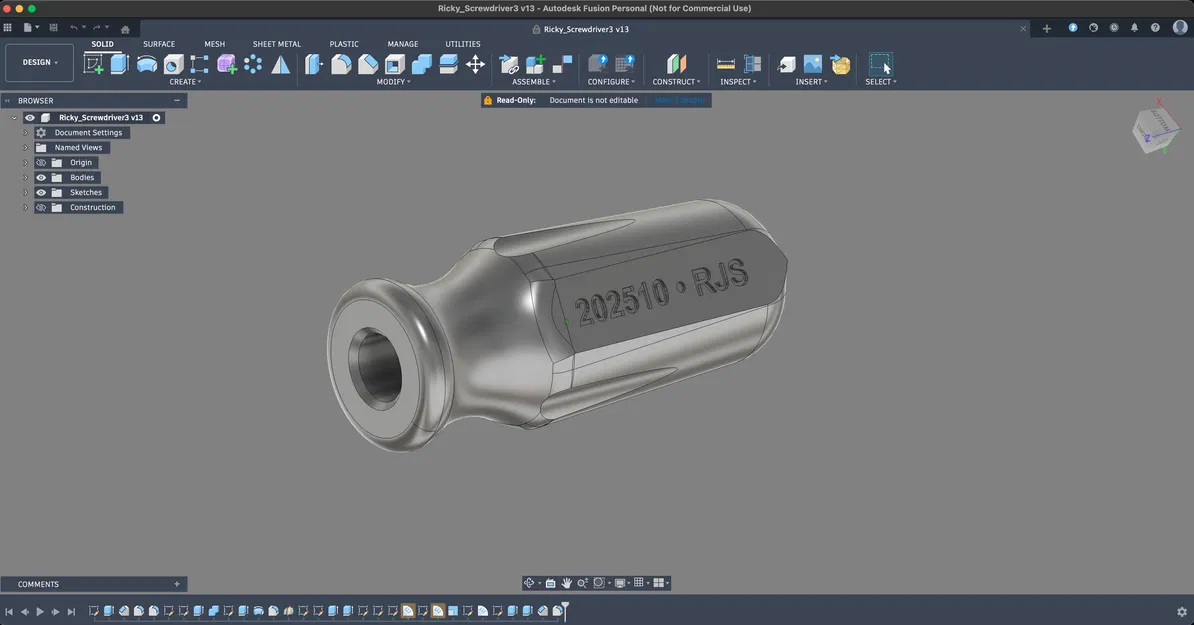This screenshot has height=625, width=1194.
Task: Open the CONSTRUCT dropdown menu
Action: click(x=676, y=81)
